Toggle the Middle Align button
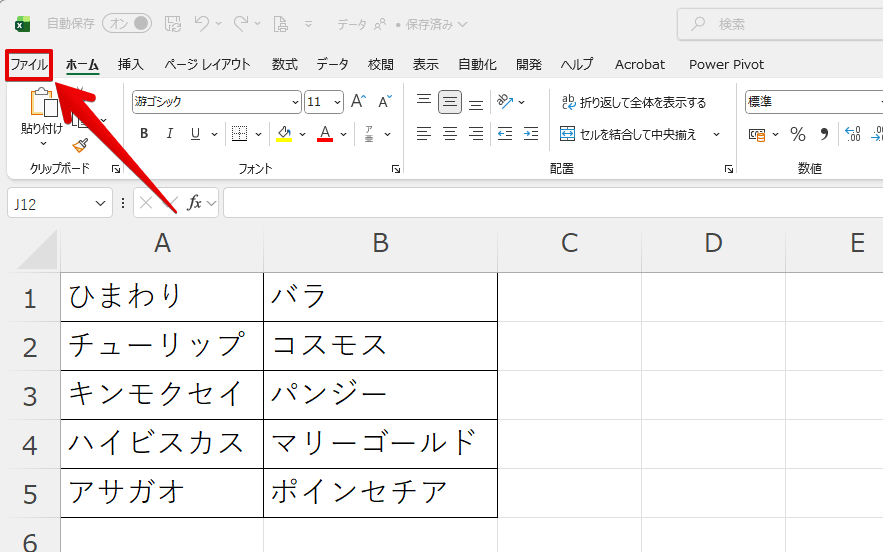 (449, 102)
